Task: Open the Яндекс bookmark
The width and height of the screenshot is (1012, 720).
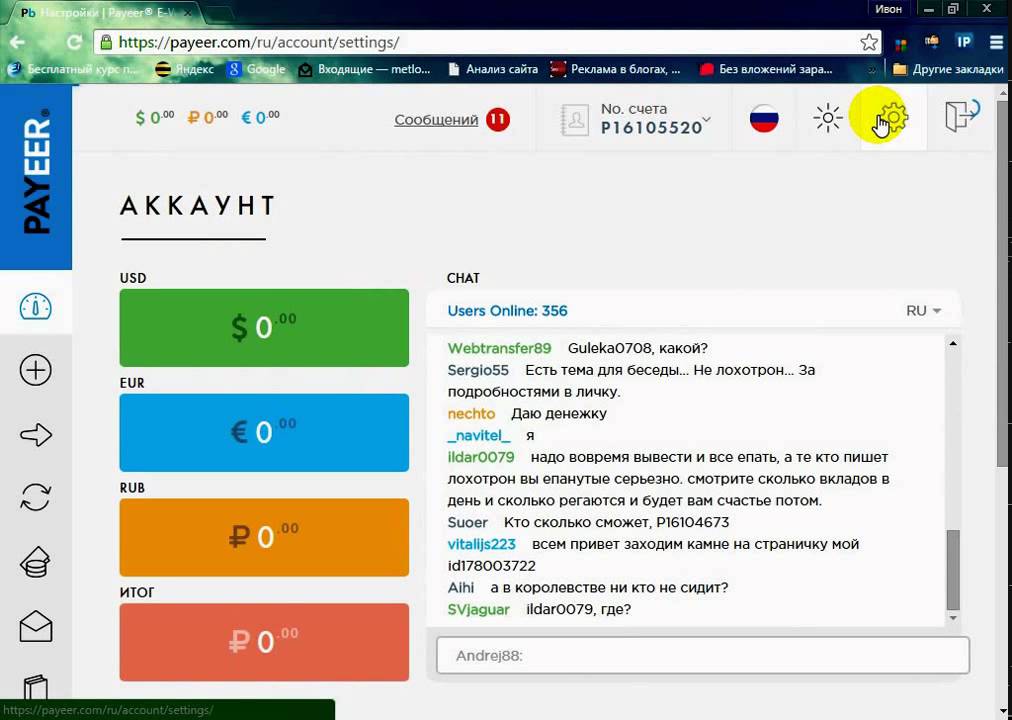Action: tap(185, 69)
